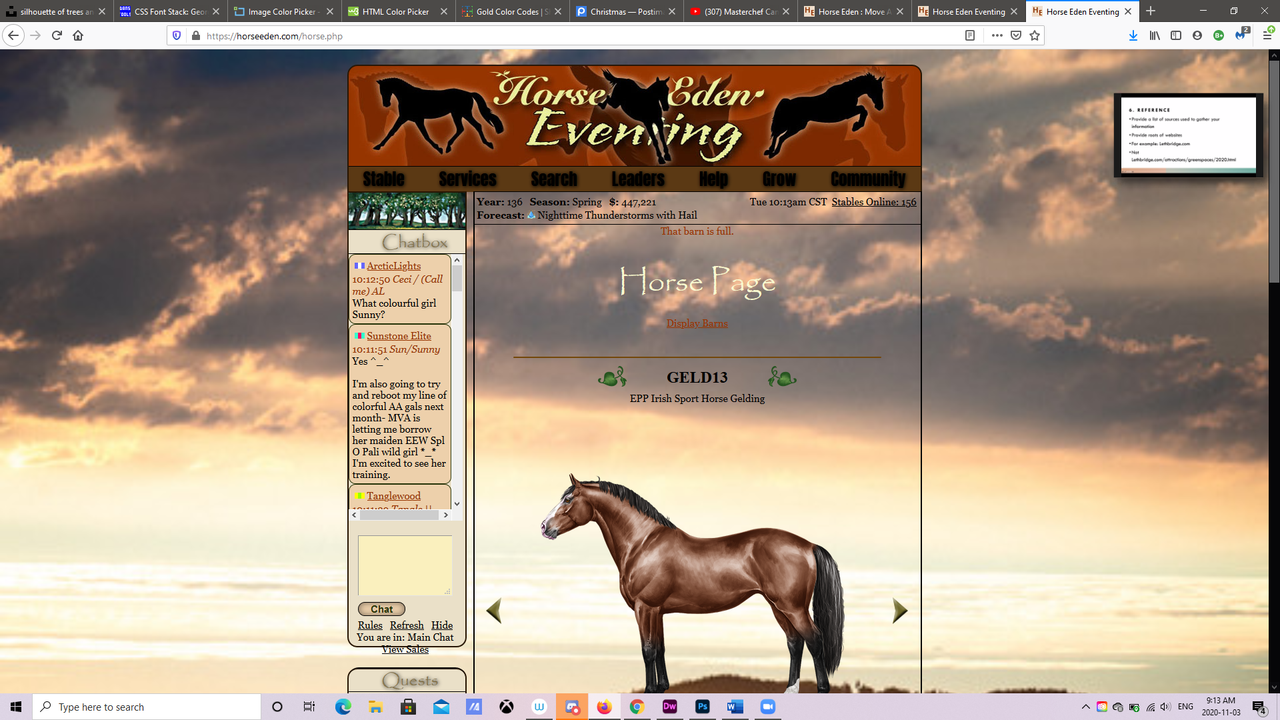Image resolution: width=1280 pixels, height=720 pixels.
Task: Open Zoom from the taskbar
Action: pos(768,707)
